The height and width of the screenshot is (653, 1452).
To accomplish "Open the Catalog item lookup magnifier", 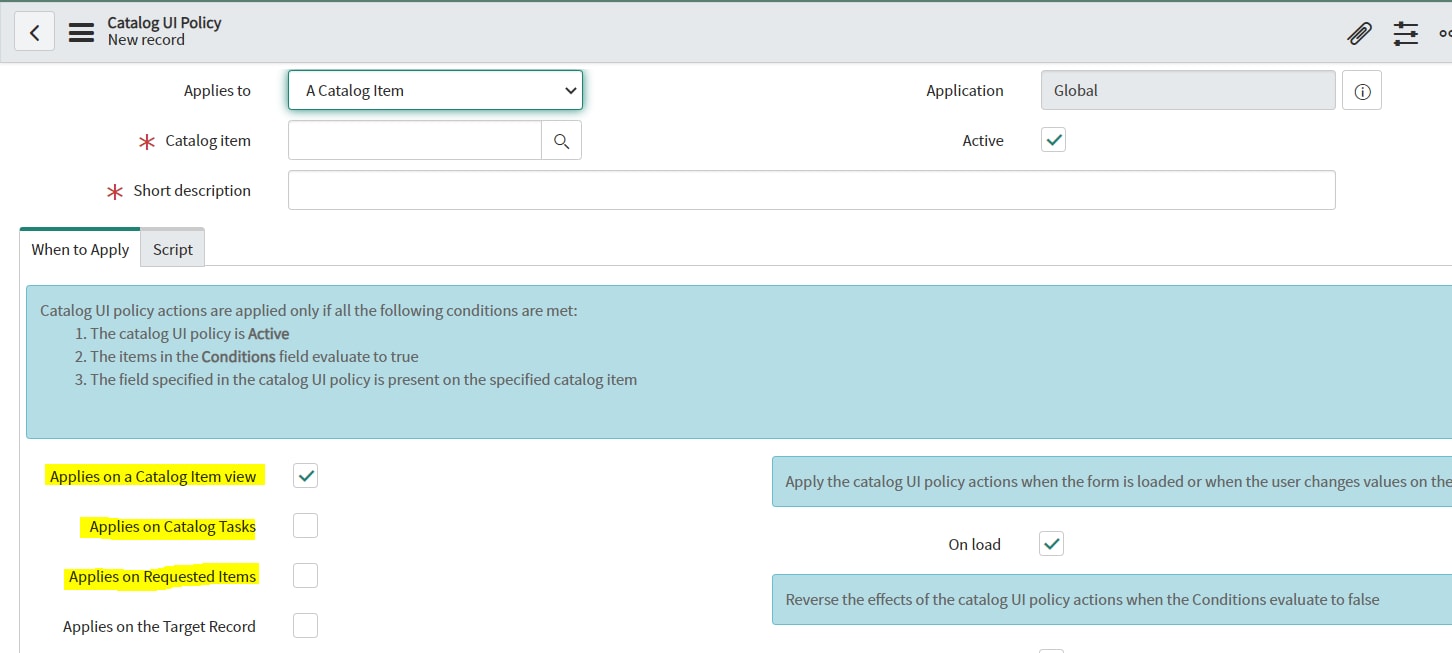I will coord(561,141).
